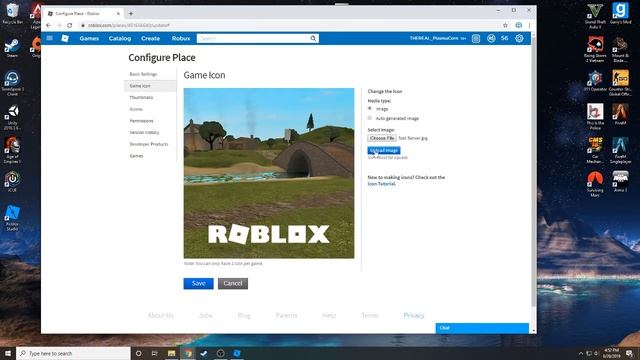Click the Upload Image button
The width and height of the screenshot is (640, 360).
[384, 150]
